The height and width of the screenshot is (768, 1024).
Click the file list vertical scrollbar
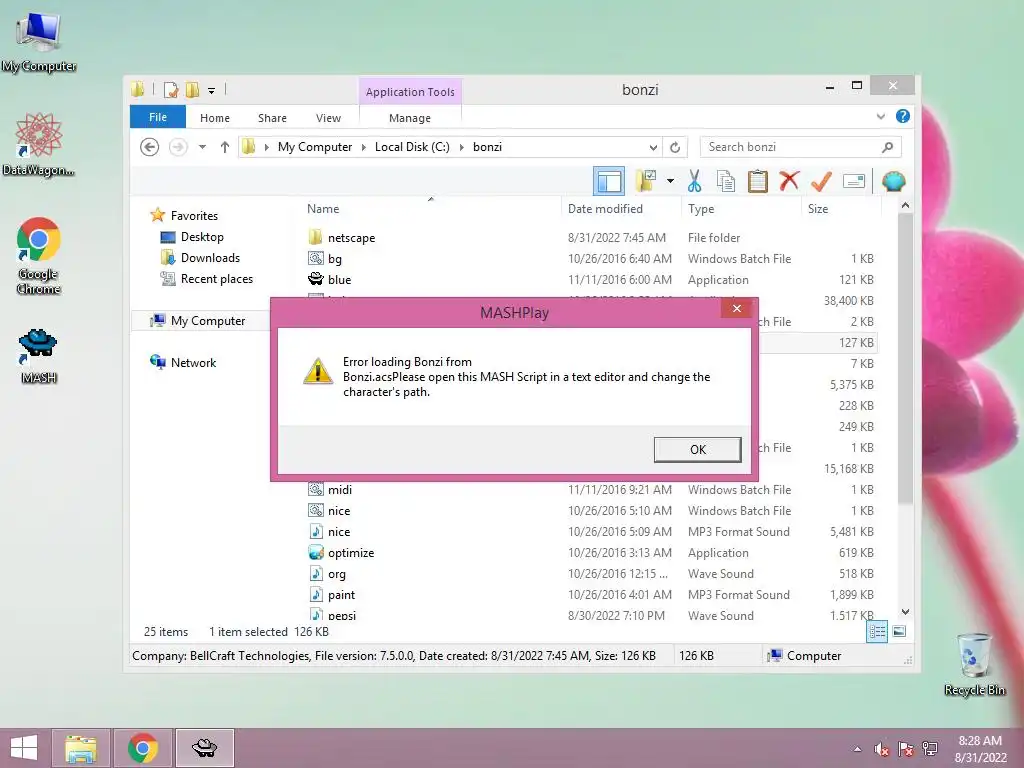(905, 359)
